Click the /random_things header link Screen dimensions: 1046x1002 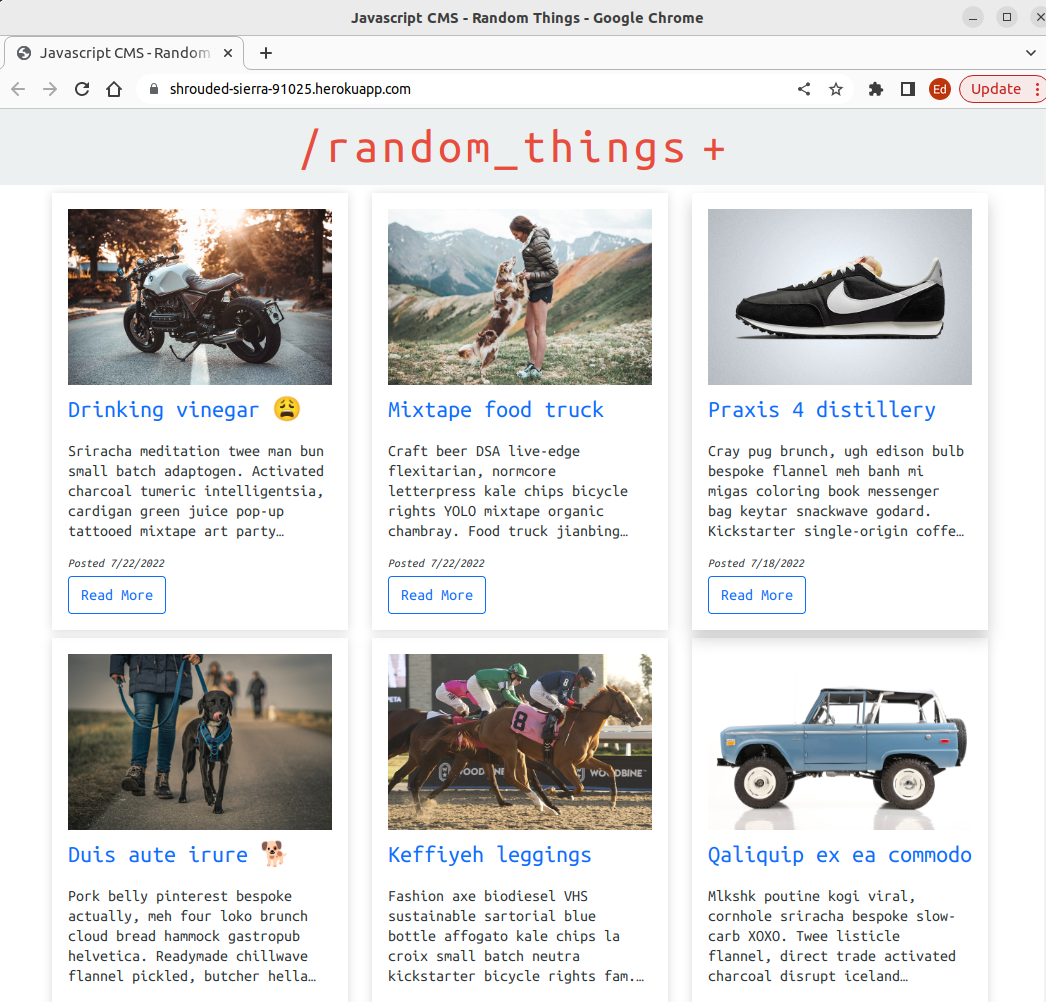coord(493,148)
